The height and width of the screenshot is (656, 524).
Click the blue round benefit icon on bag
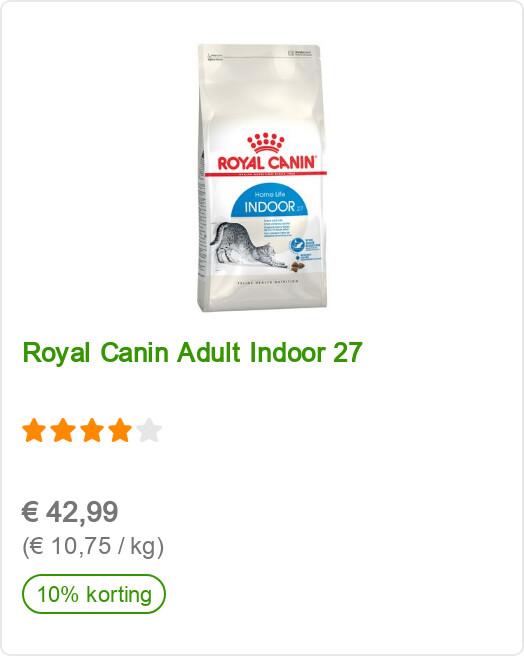(297, 244)
